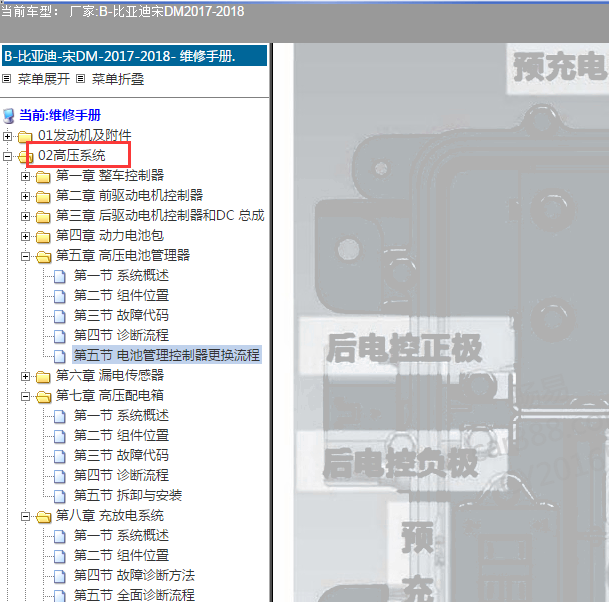Click 菜单折叠 to collapse all menus

click(x=118, y=79)
